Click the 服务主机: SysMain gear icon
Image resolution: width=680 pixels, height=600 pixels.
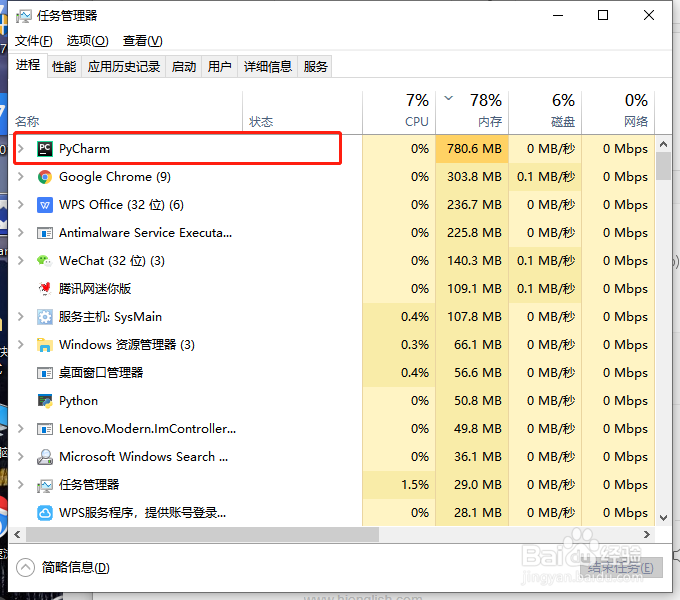click(x=45, y=317)
